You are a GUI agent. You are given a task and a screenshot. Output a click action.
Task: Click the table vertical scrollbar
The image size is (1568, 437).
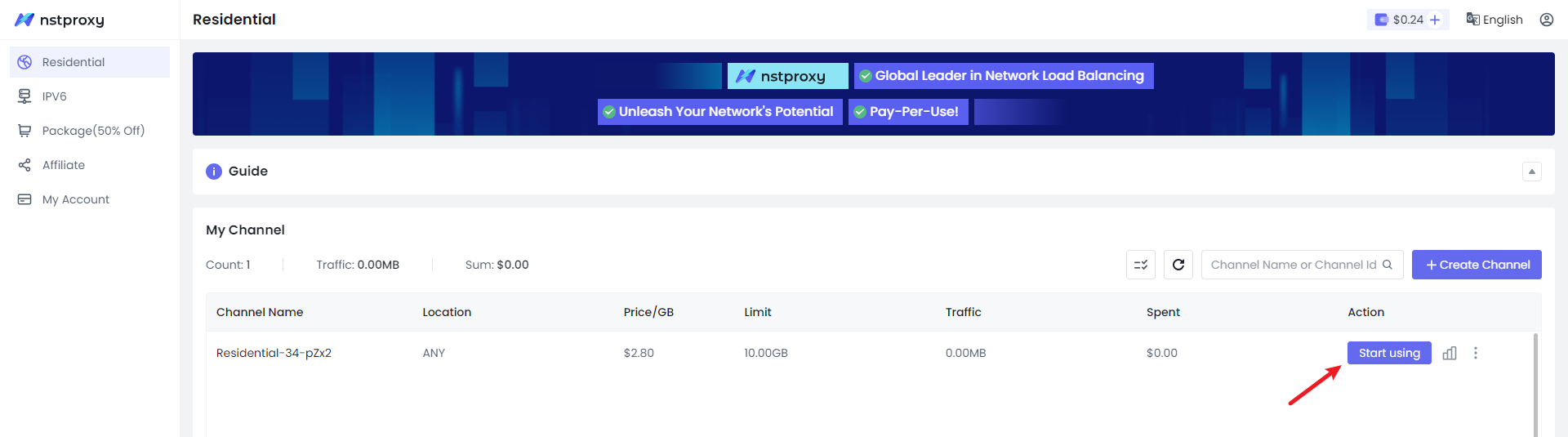click(1535, 384)
